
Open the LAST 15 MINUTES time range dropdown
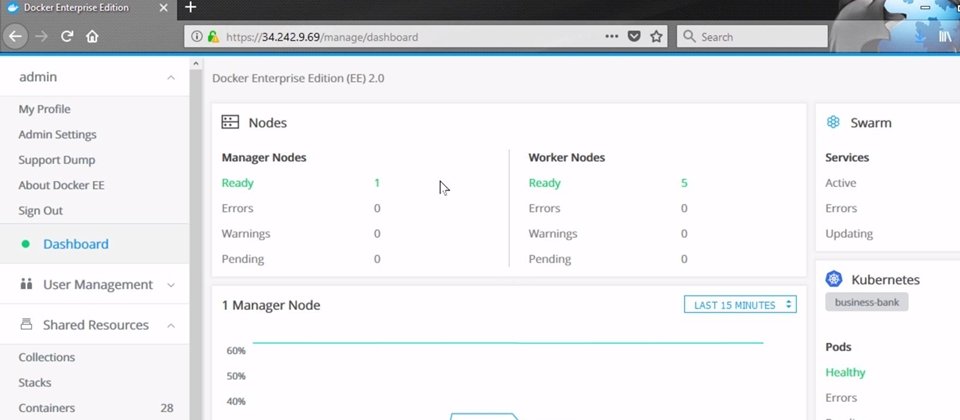[740, 305]
